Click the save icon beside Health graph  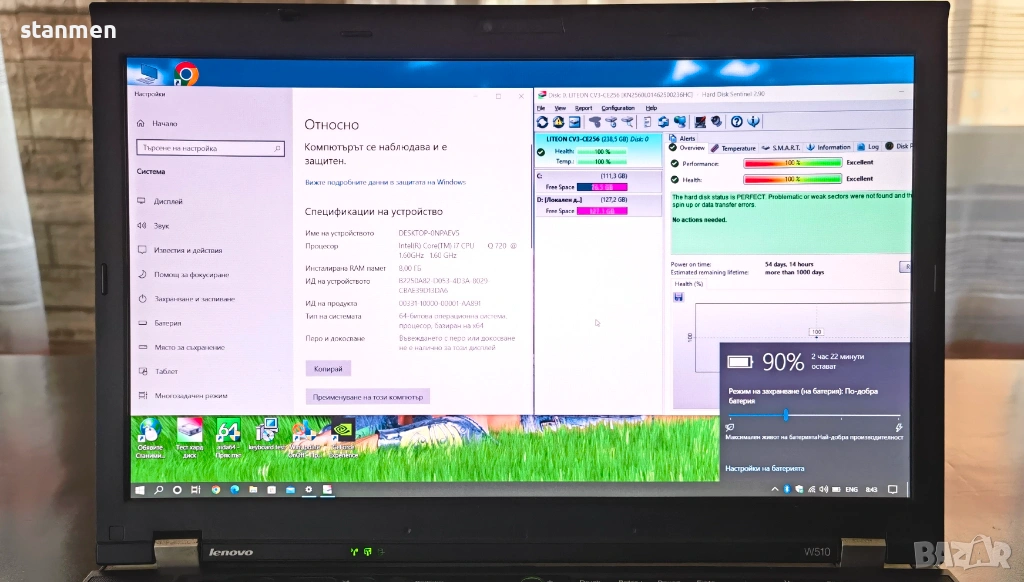679,297
